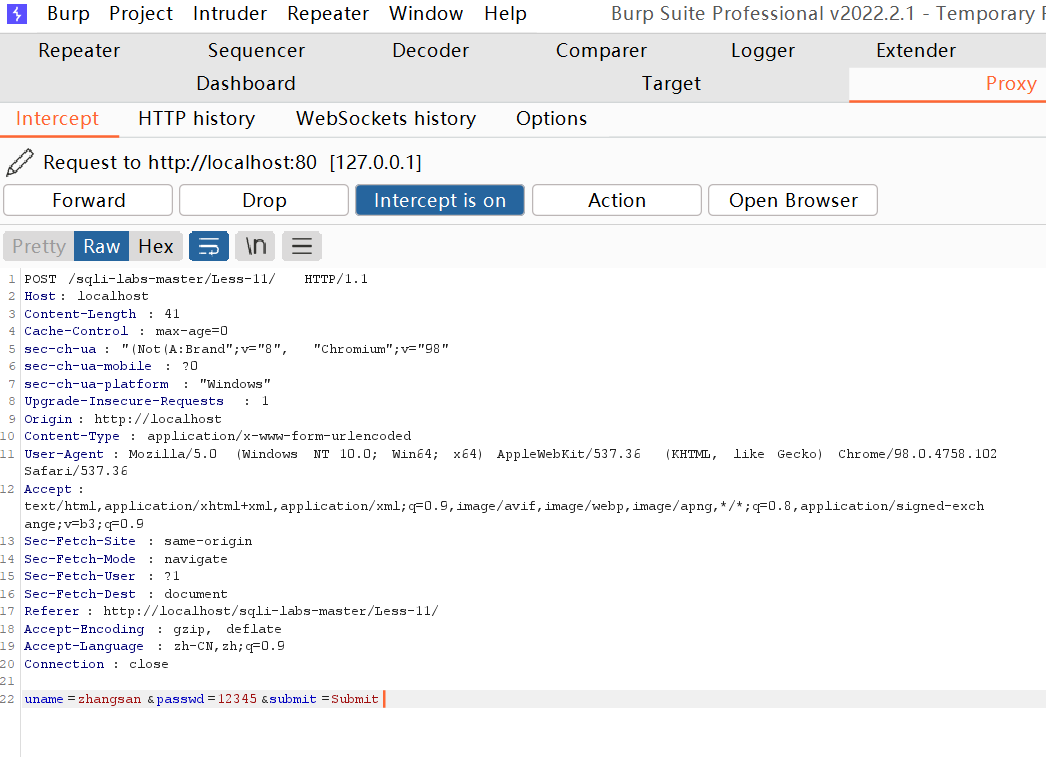1046x757 pixels.
Task: Open the Project menu
Action: coord(141,13)
